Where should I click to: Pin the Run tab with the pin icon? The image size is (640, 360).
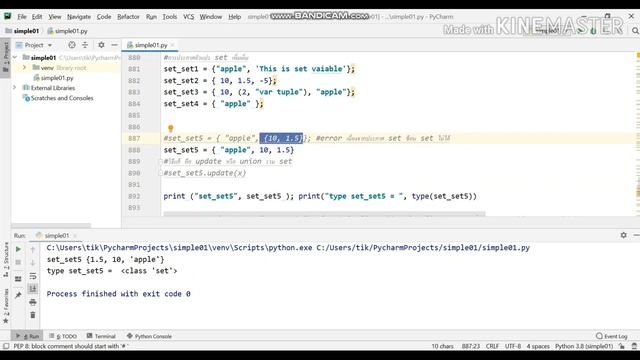point(18,295)
